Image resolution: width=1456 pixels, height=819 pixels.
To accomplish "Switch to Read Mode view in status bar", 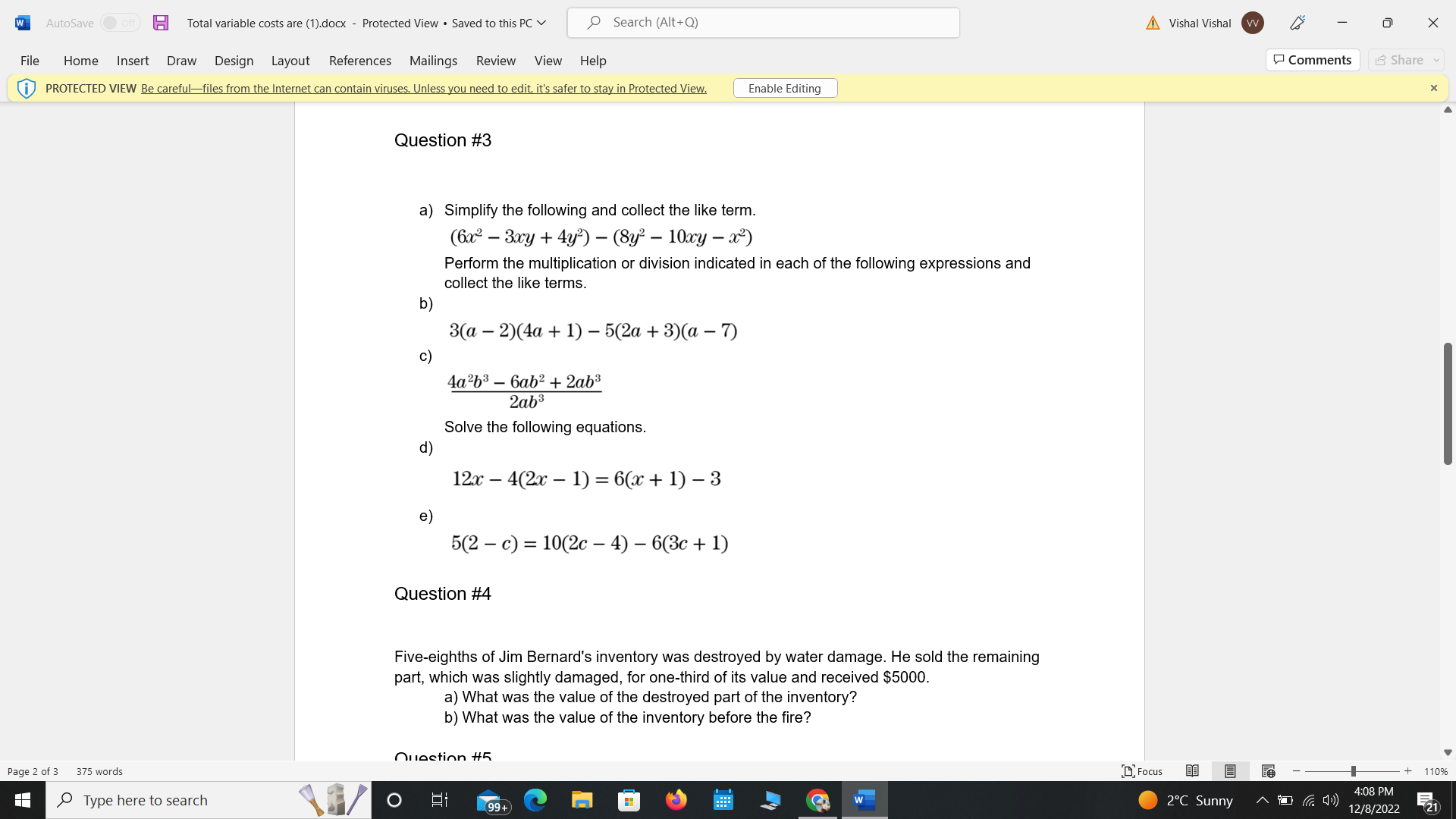I will point(1192,771).
